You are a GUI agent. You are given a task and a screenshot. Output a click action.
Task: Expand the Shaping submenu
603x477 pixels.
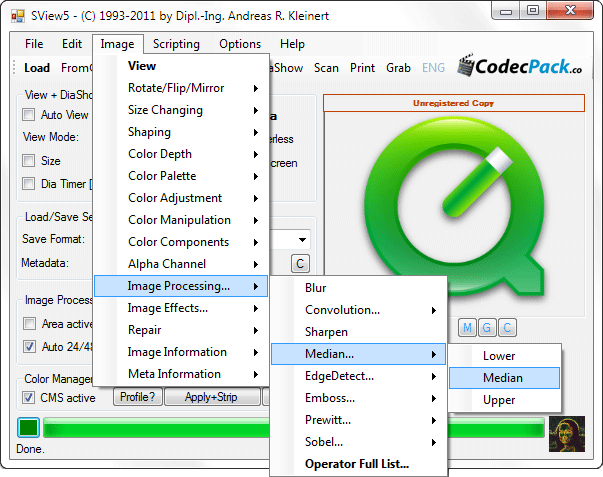[181, 132]
